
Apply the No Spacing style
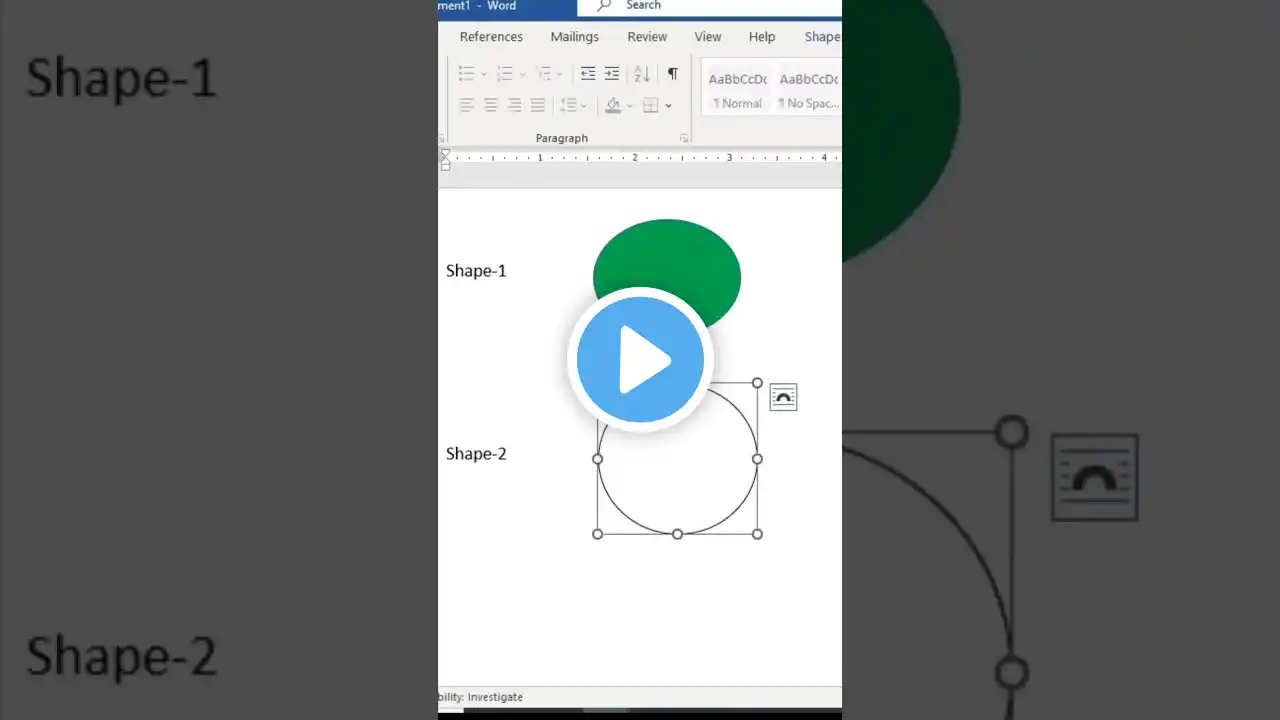point(808,90)
